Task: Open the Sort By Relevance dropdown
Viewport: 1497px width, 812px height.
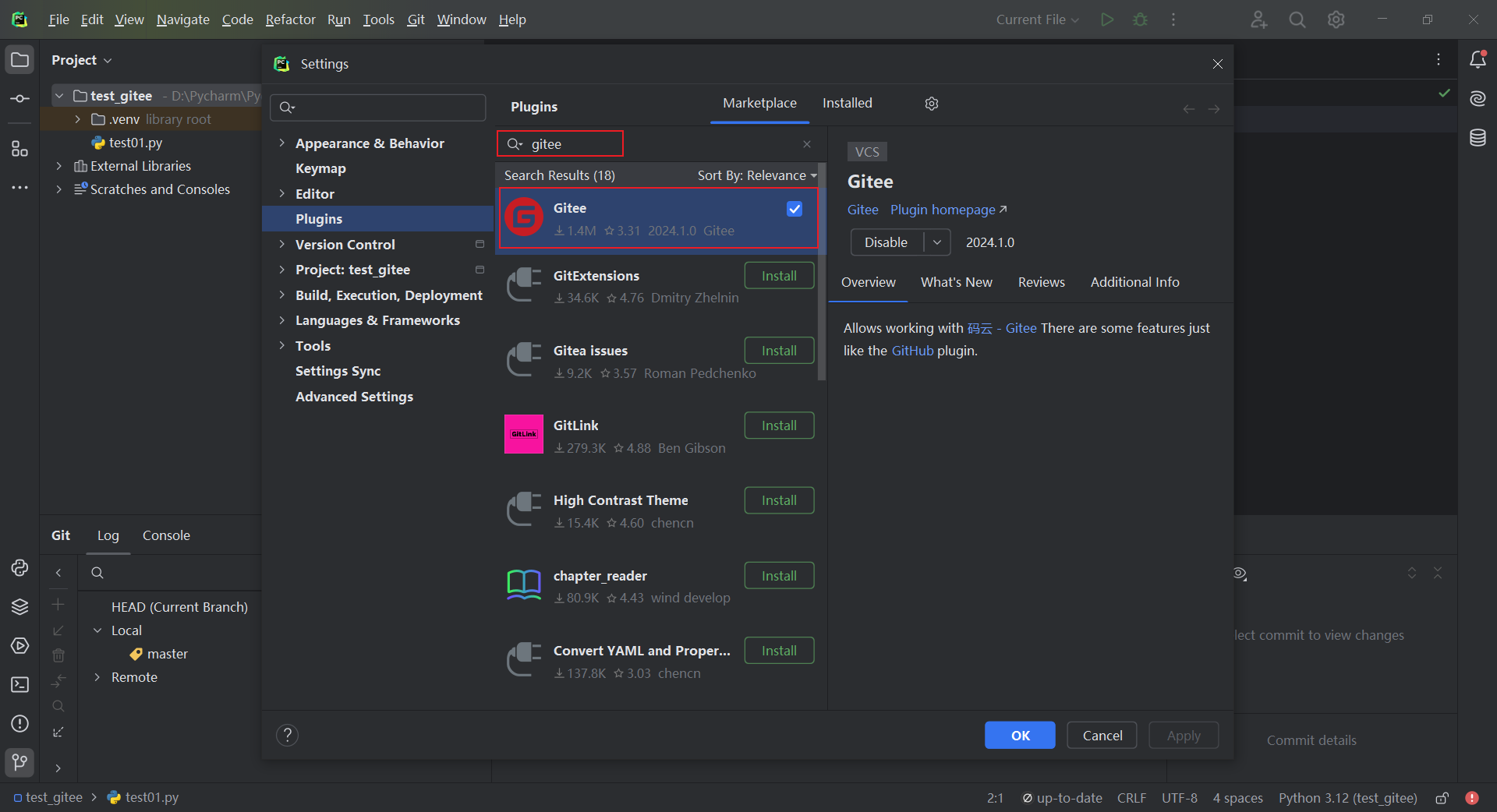Action: [757, 176]
